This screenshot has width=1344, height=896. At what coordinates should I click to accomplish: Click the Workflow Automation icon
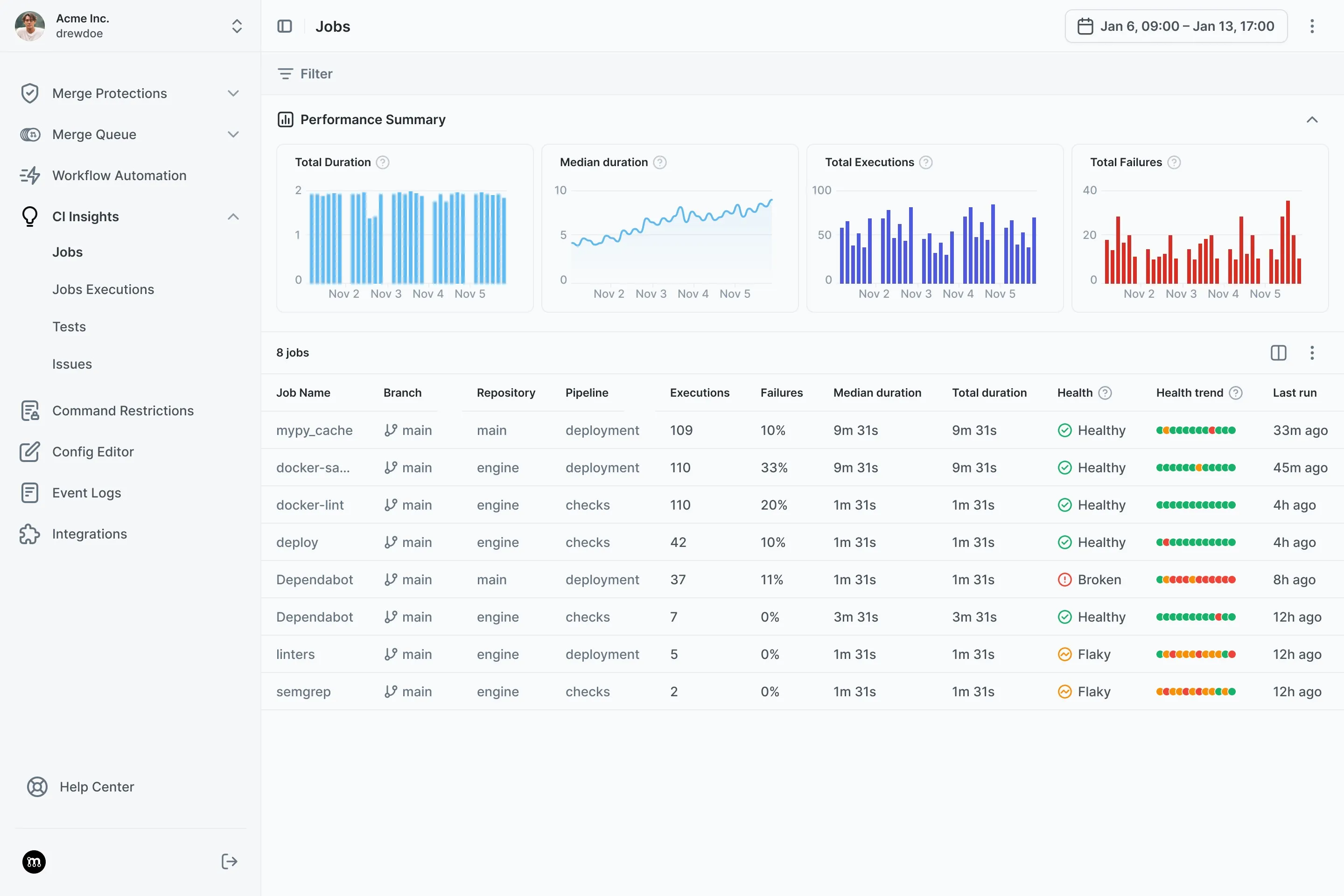30,175
